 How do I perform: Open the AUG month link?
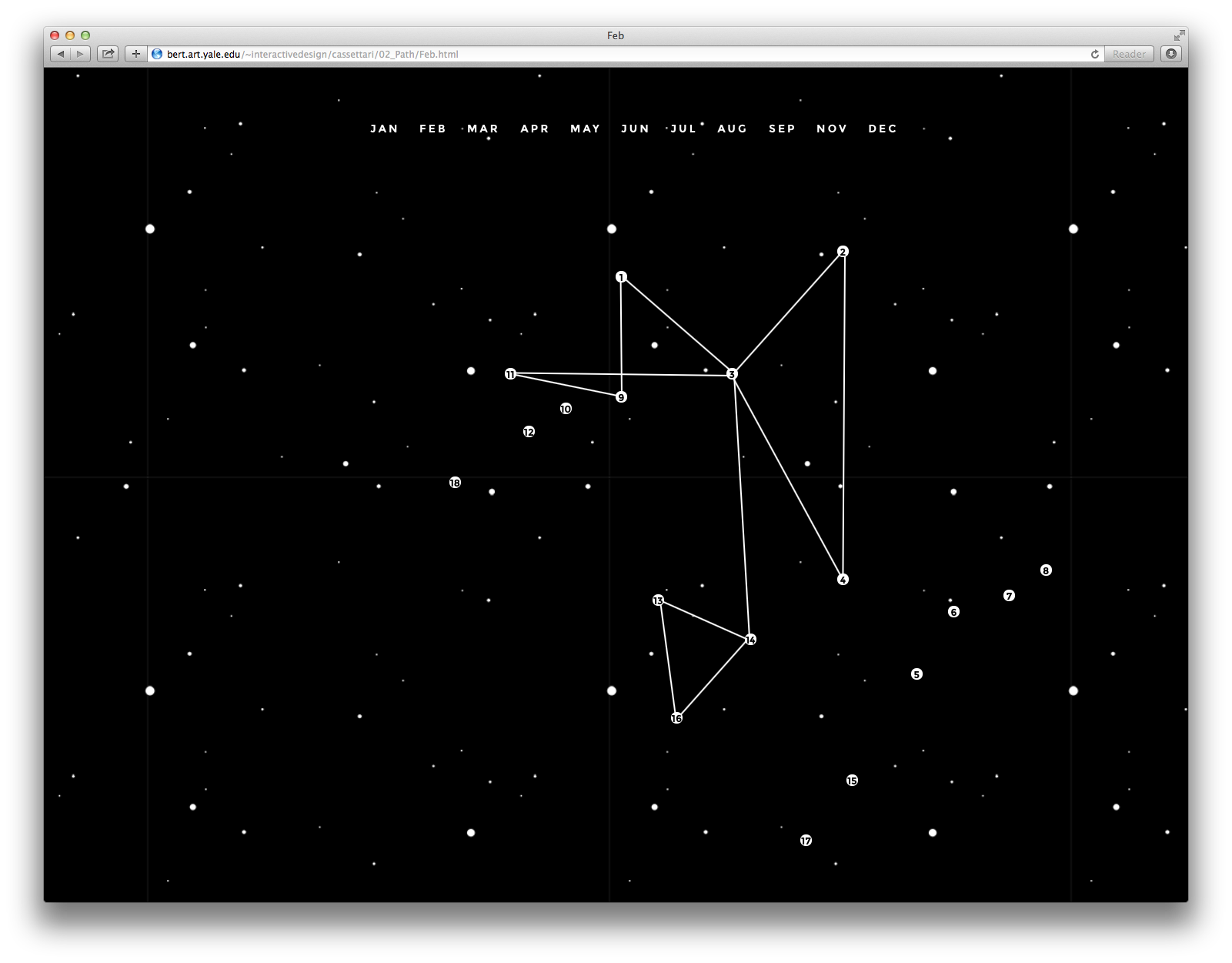pos(732,129)
